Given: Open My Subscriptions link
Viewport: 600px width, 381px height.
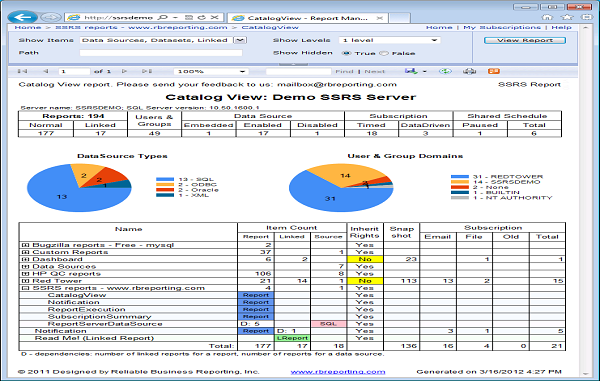Looking at the screenshot, I should tap(502, 27).
